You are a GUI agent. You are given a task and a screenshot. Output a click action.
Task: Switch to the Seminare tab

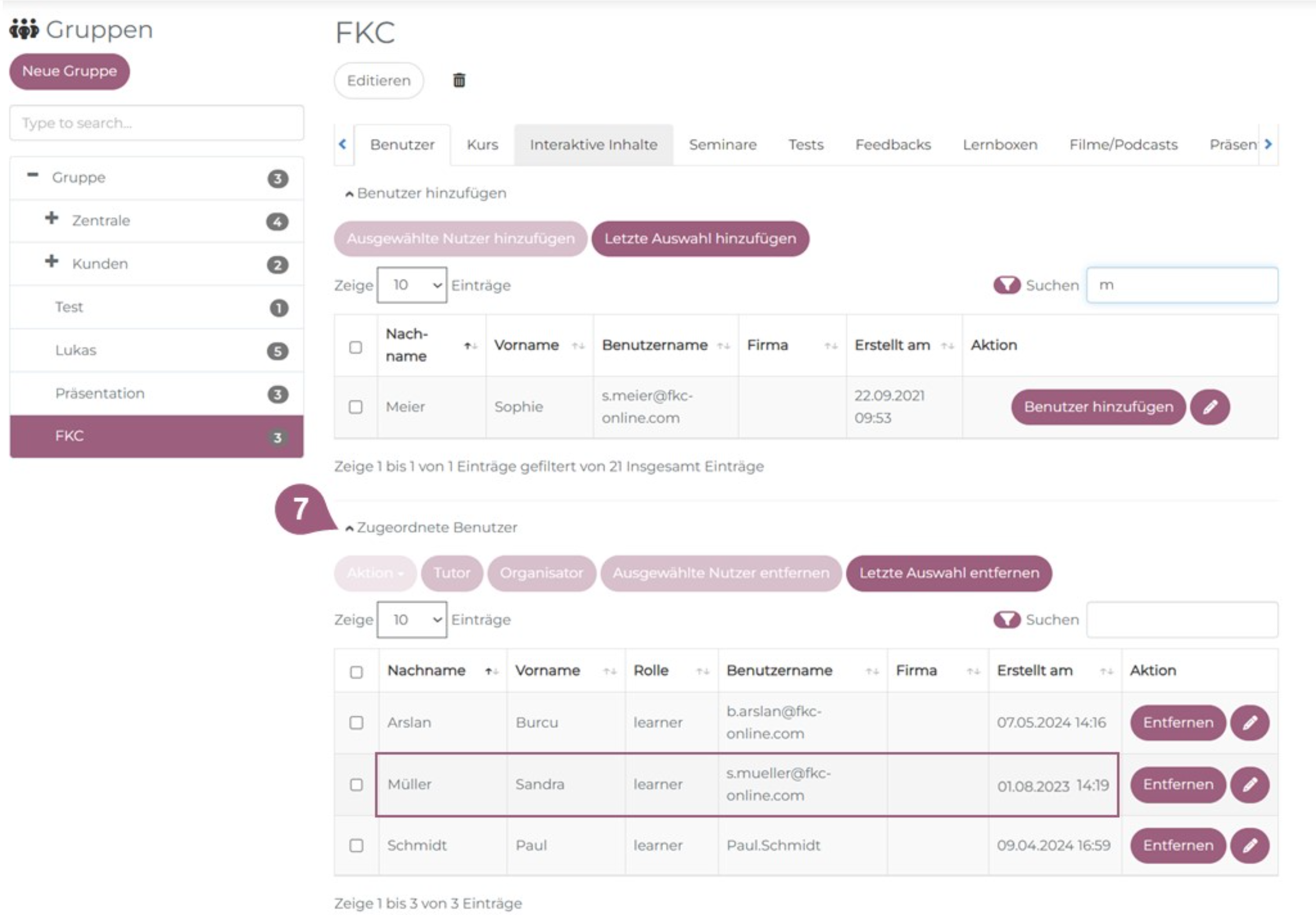pyautogui.click(x=722, y=145)
